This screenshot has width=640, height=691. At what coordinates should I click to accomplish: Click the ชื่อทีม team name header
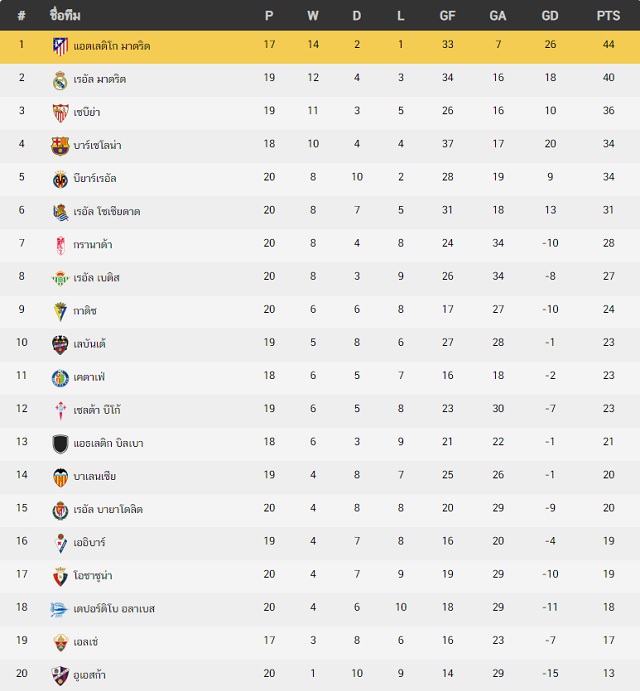65,15
